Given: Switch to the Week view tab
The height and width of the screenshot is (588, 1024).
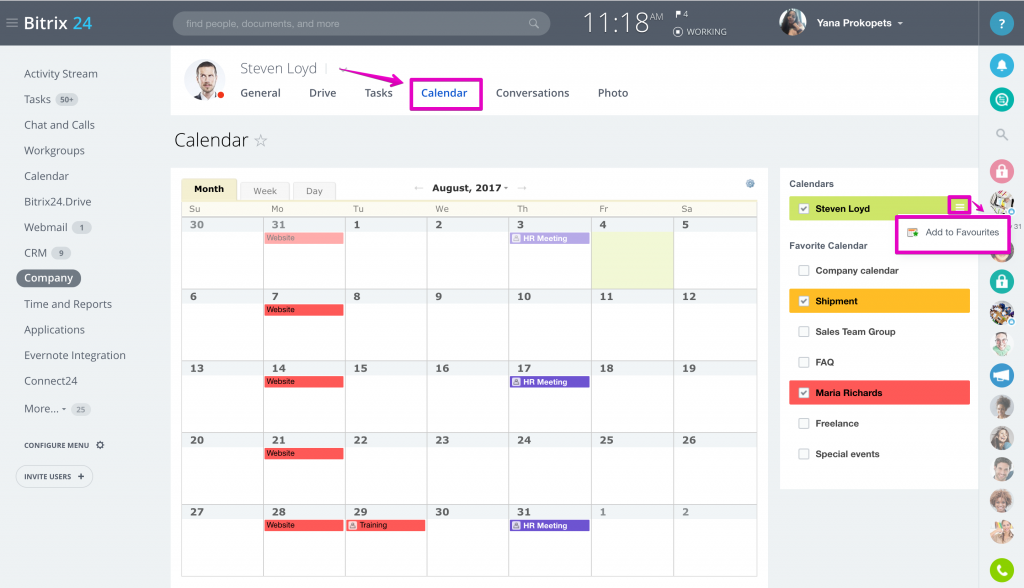Looking at the screenshot, I should (x=265, y=191).
